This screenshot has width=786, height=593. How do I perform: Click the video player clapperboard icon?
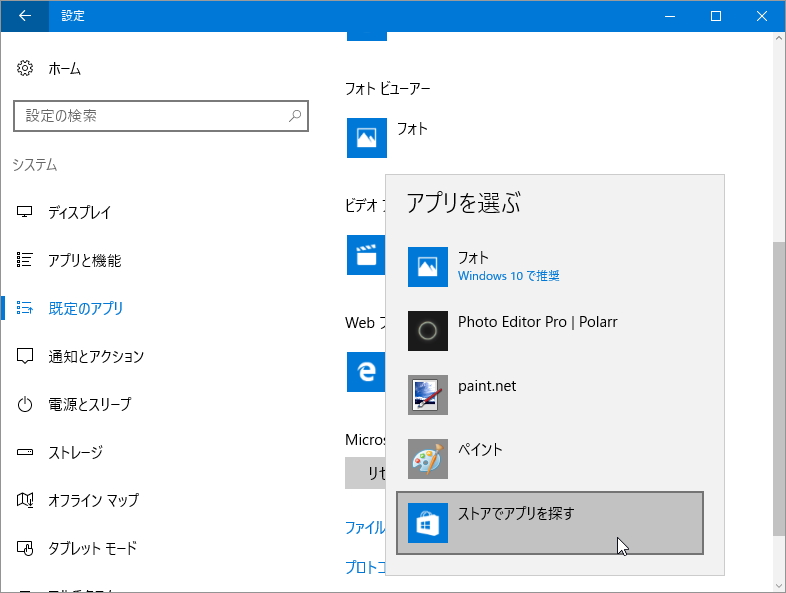[x=366, y=255]
